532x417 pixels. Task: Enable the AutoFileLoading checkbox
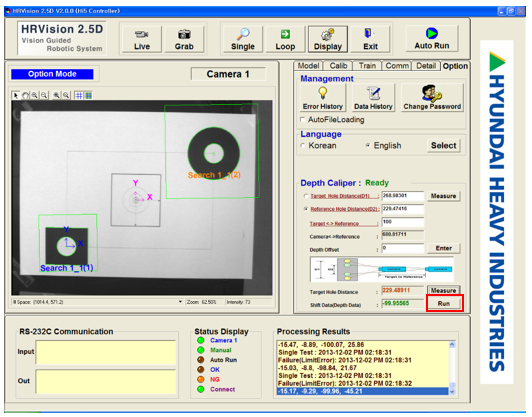point(303,119)
